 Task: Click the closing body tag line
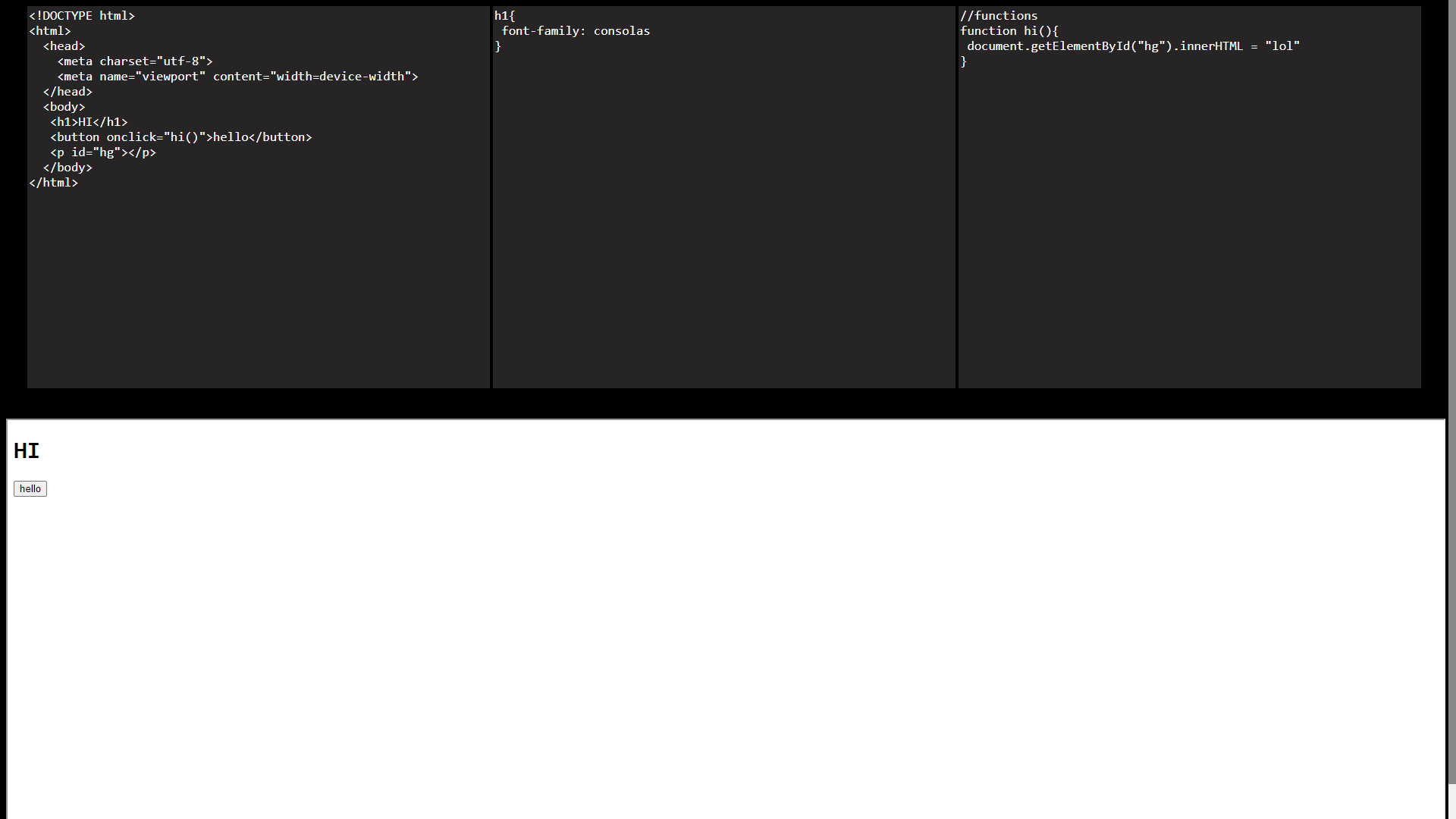click(x=68, y=167)
